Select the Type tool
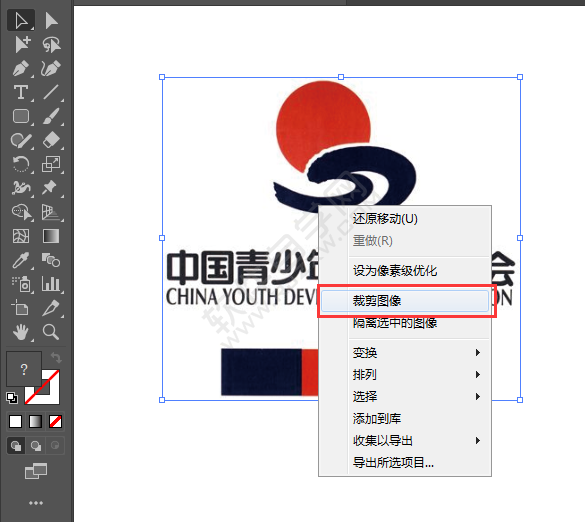The image size is (585, 522). click(x=21, y=92)
